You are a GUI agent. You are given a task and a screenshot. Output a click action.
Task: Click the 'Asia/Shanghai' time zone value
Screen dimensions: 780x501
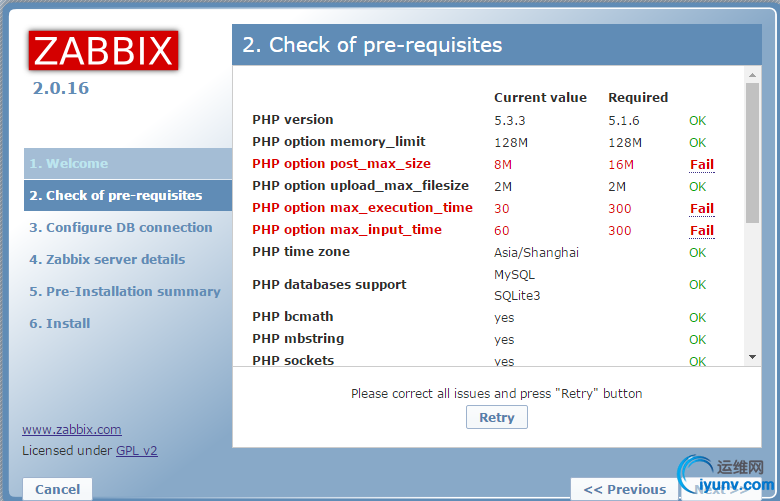536,253
